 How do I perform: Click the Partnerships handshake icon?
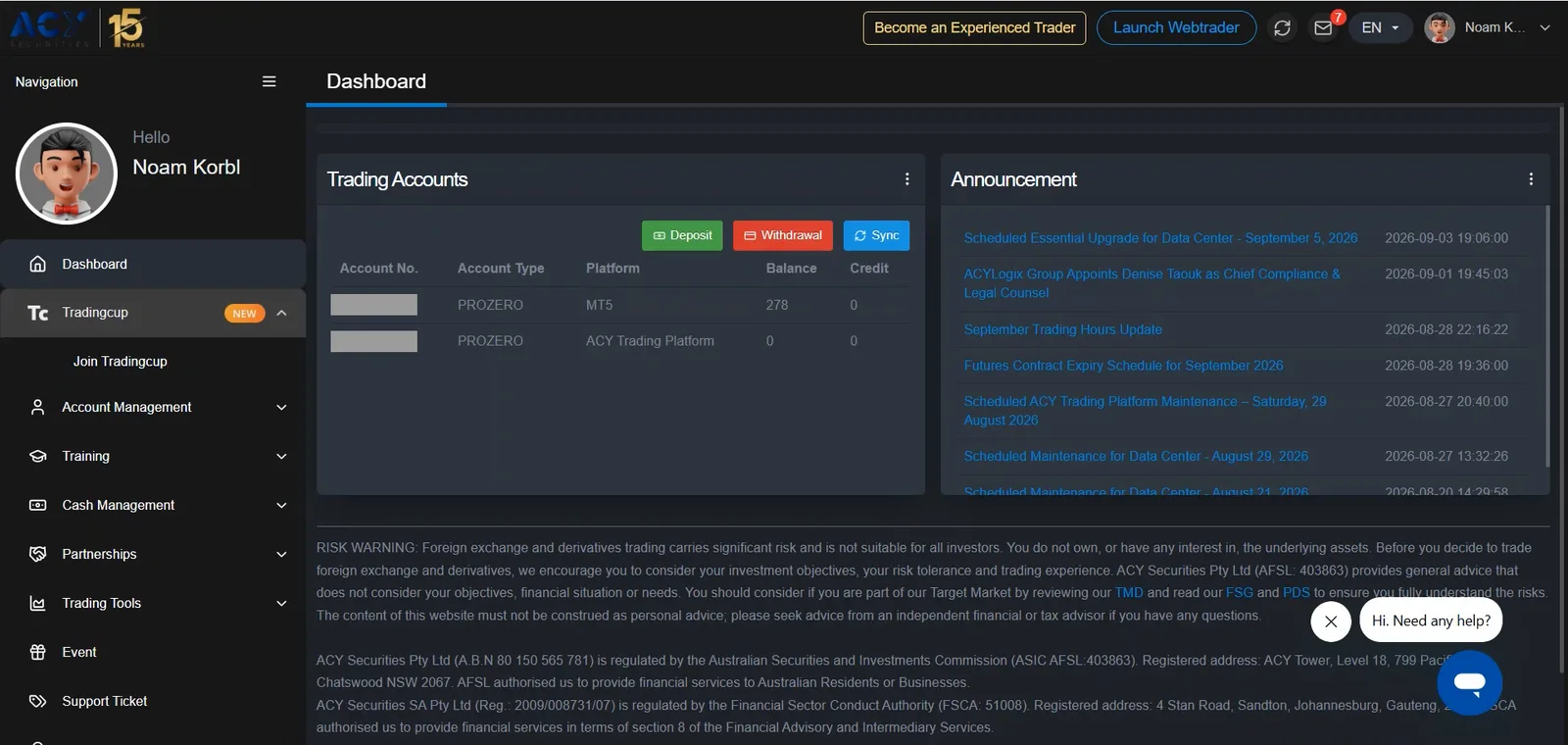tap(37, 554)
